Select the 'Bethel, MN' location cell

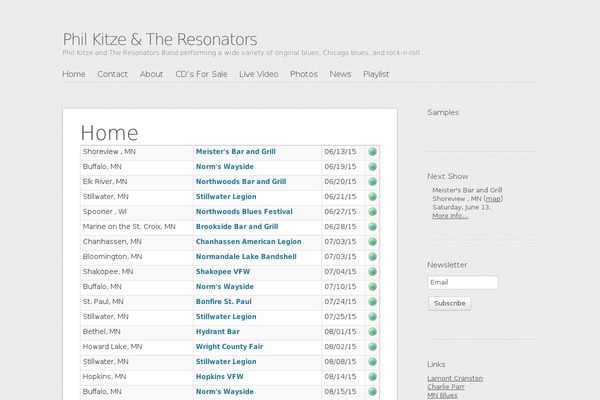[137, 332]
